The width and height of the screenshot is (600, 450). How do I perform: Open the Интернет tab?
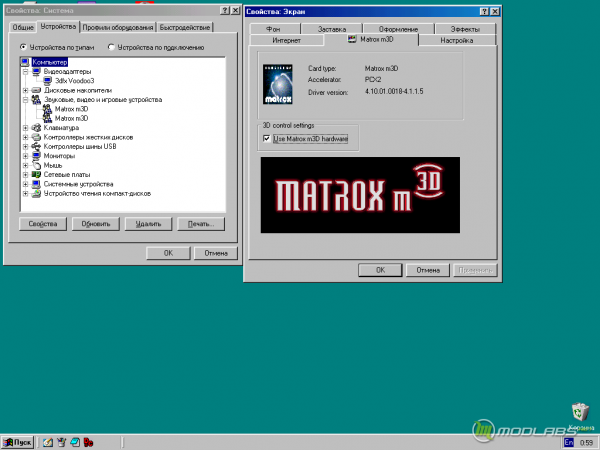[286, 40]
